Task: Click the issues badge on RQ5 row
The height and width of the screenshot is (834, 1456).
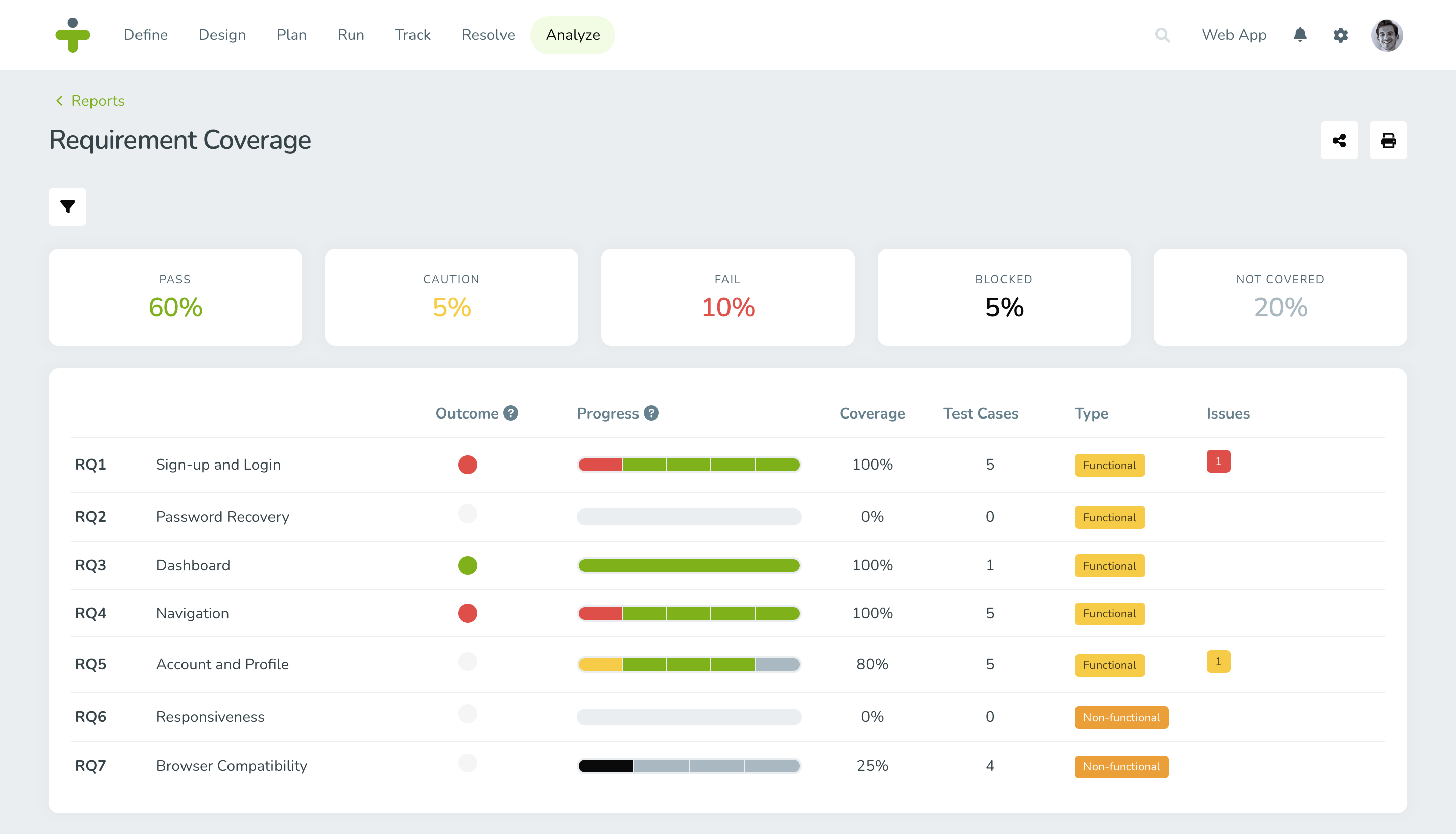Action: [x=1218, y=660]
